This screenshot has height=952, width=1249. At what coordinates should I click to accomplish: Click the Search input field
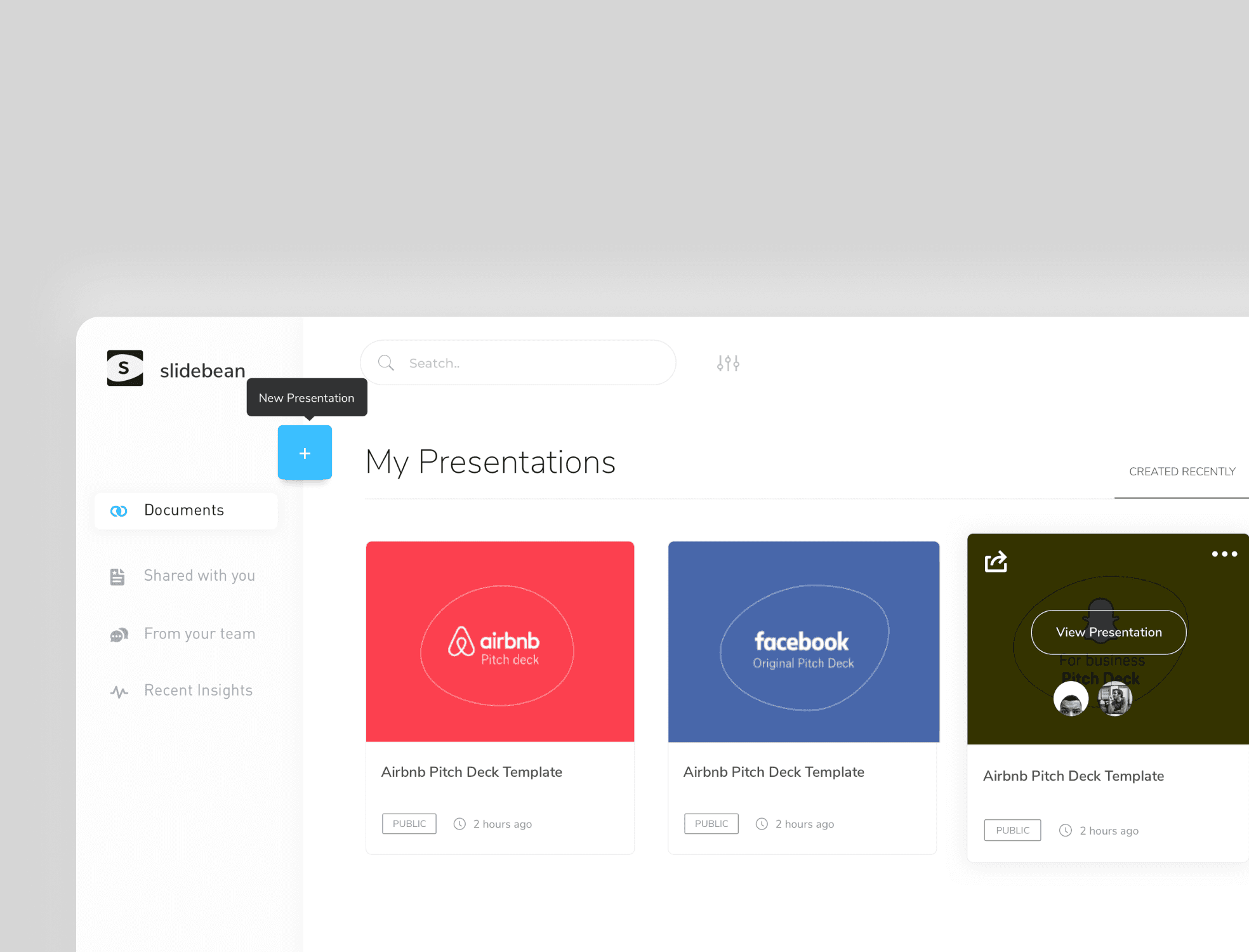click(x=533, y=363)
